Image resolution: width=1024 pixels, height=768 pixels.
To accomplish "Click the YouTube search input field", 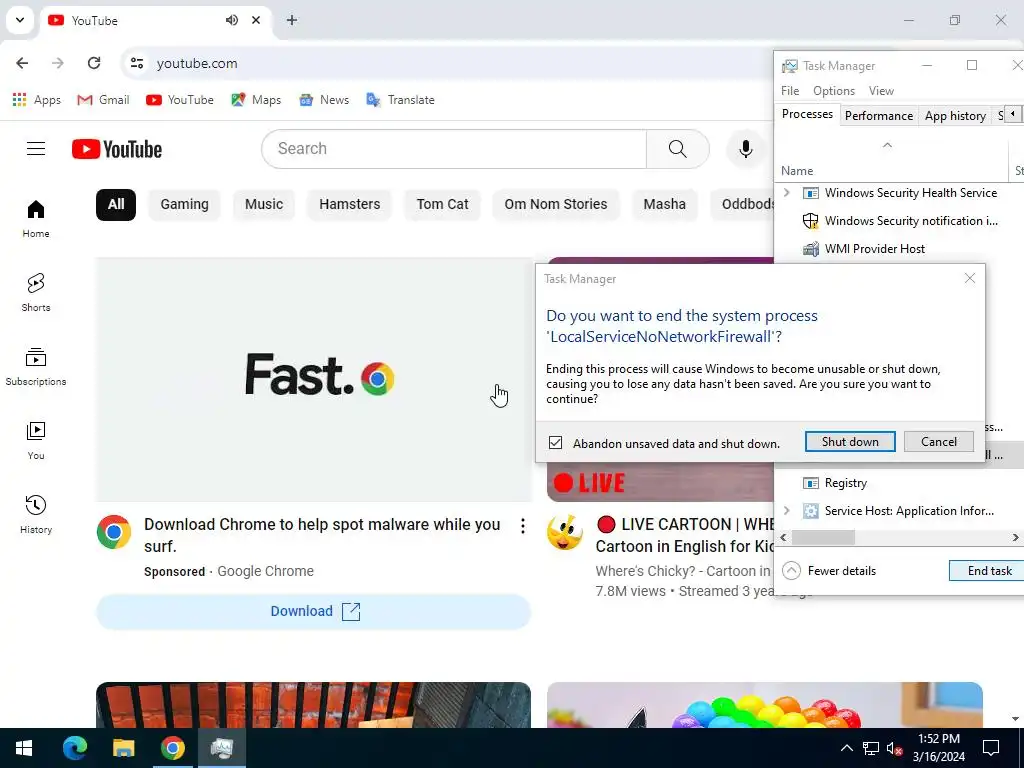I will coord(454,149).
